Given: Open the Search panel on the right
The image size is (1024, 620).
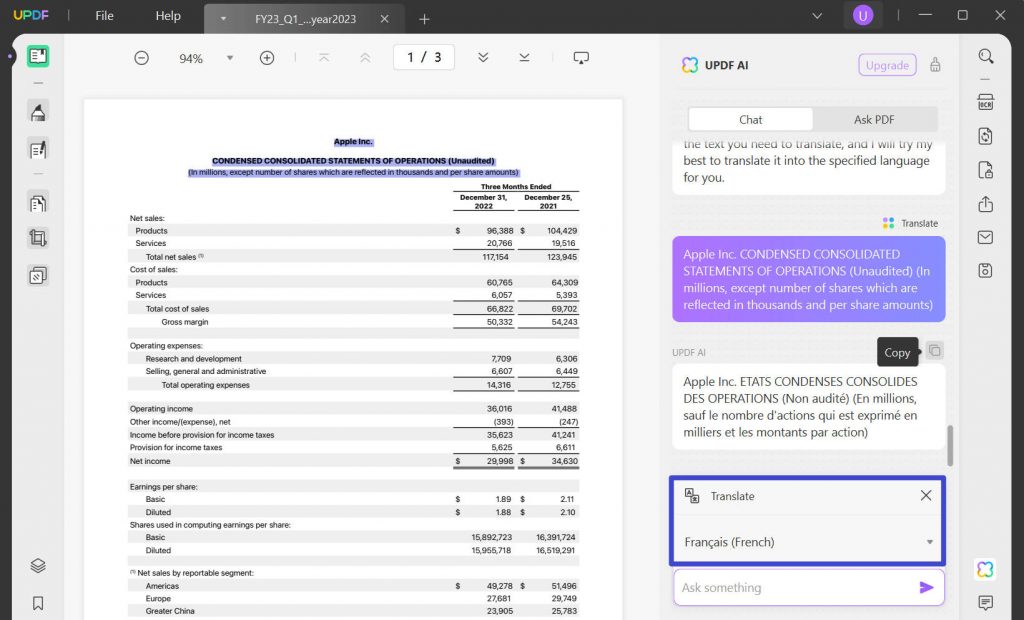Looking at the screenshot, I should click(985, 56).
